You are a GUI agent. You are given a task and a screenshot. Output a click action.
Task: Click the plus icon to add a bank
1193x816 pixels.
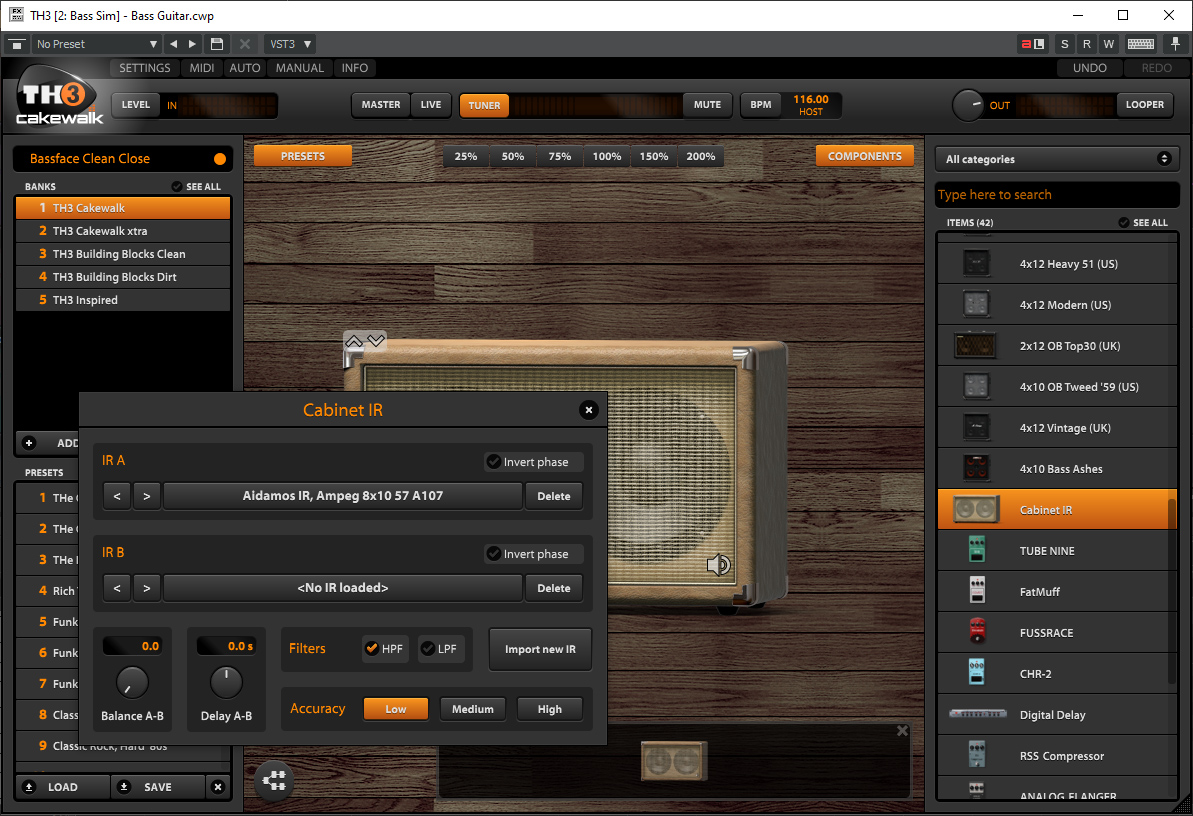point(29,443)
